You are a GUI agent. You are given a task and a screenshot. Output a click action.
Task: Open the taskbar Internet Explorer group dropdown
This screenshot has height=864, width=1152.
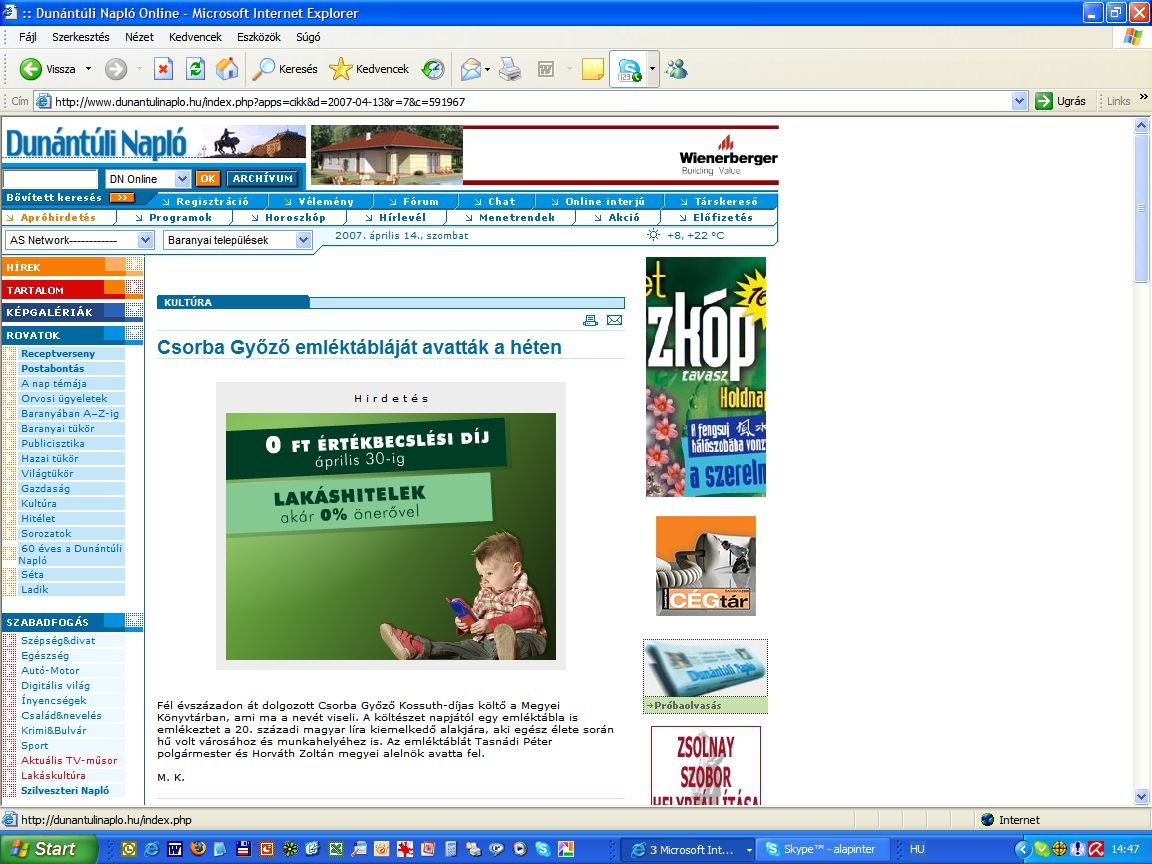pos(749,850)
